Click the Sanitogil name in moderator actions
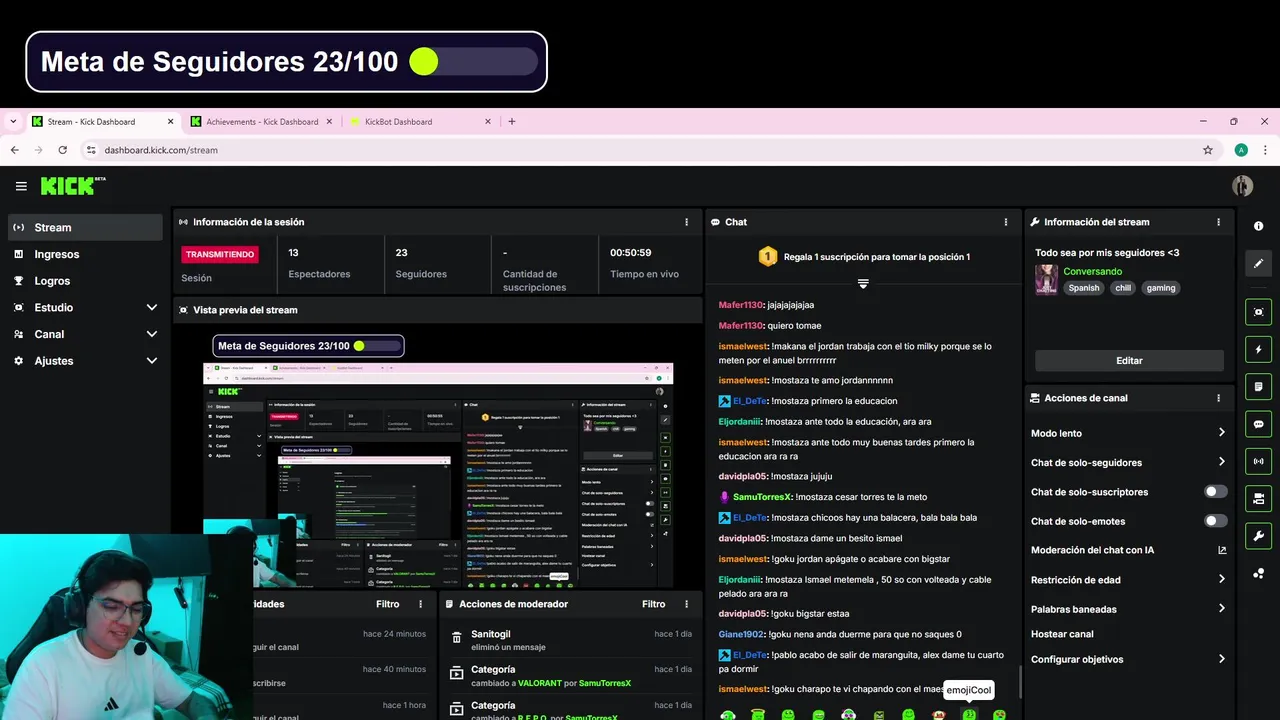The image size is (1280, 720). tap(491, 634)
